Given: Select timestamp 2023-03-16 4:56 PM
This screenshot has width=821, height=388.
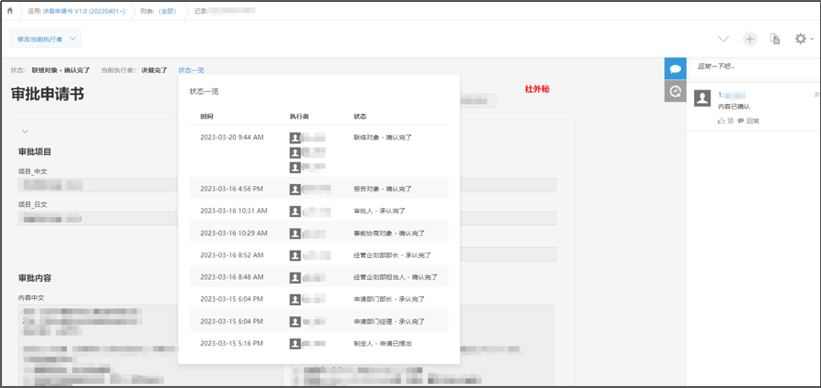Looking at the screenshot, I should pos(232,189).
